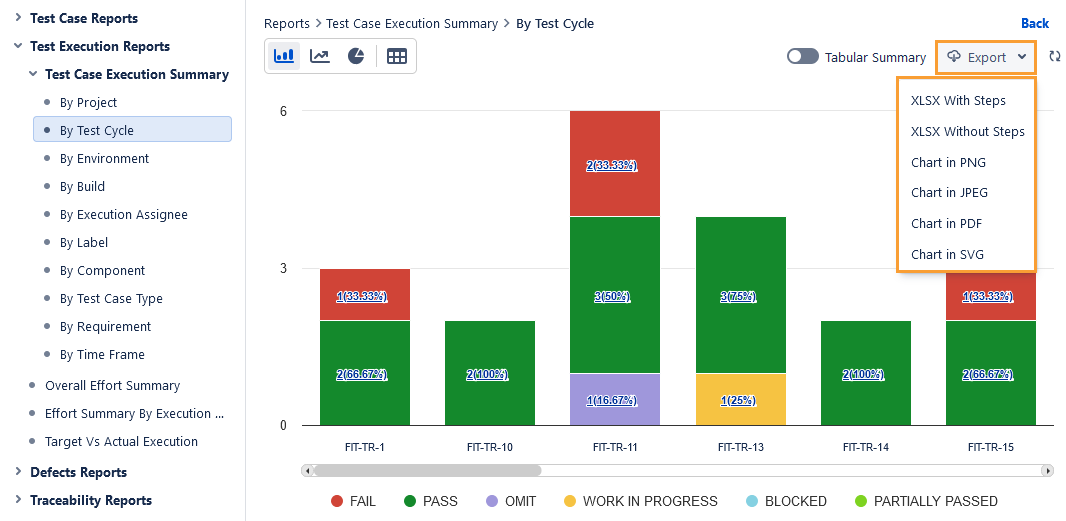
Task: Choose XLSX With Steps export option
Action: [958, 100]
